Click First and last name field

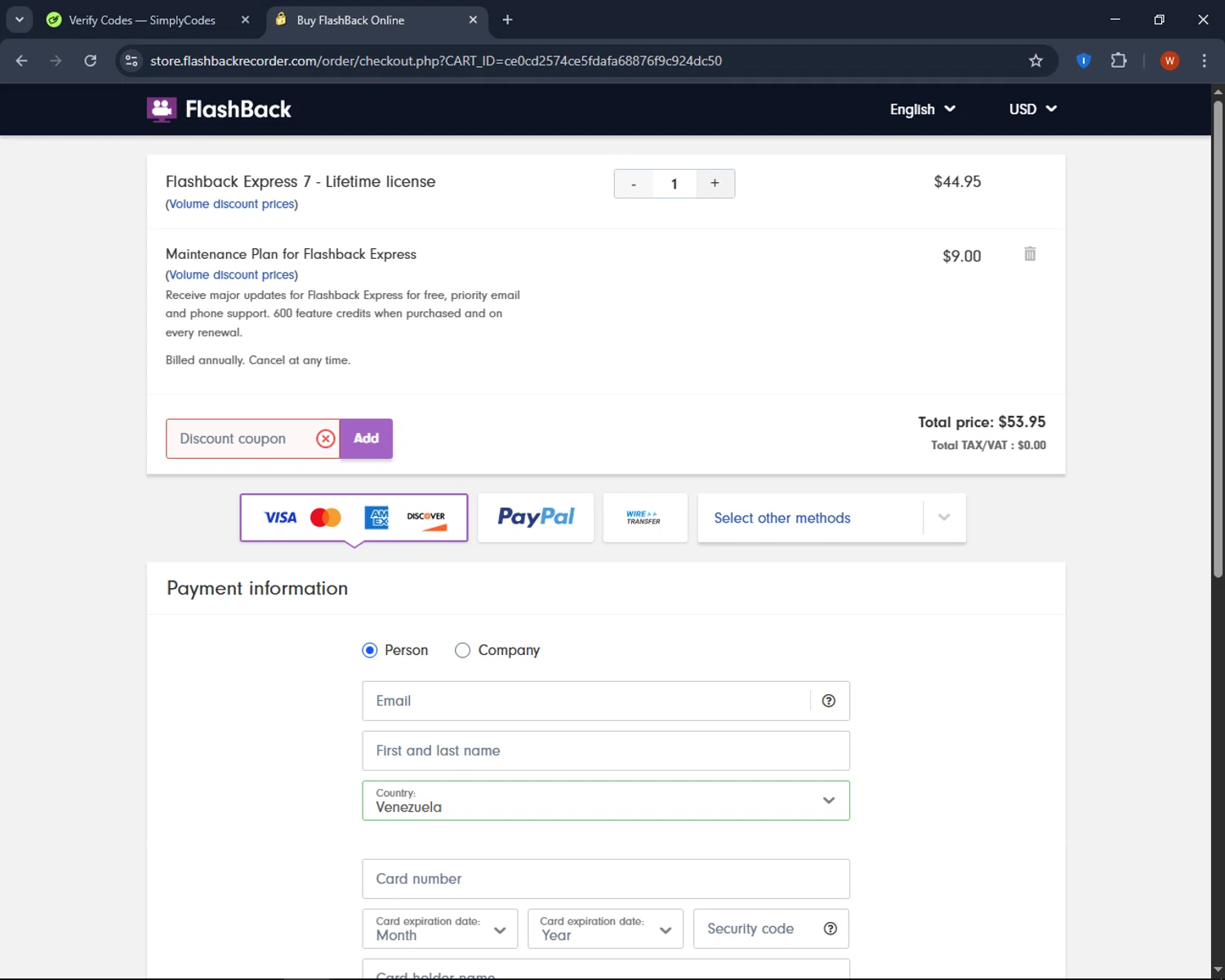point(606,751)
